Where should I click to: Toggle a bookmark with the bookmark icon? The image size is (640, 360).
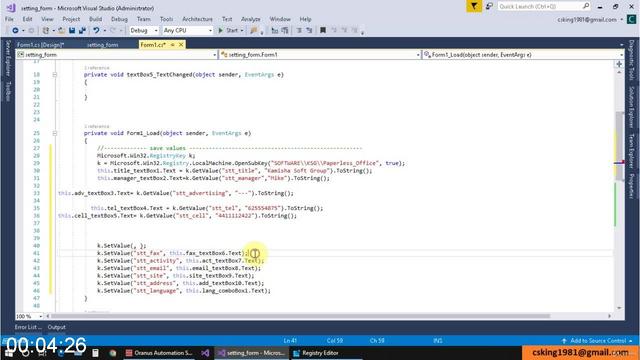coord(323,31)
